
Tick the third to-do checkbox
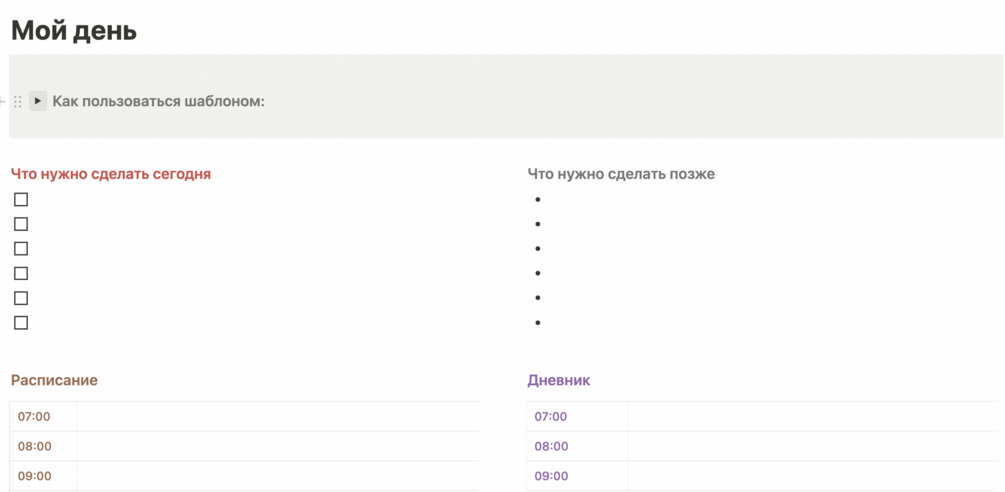tap(21, 249)
